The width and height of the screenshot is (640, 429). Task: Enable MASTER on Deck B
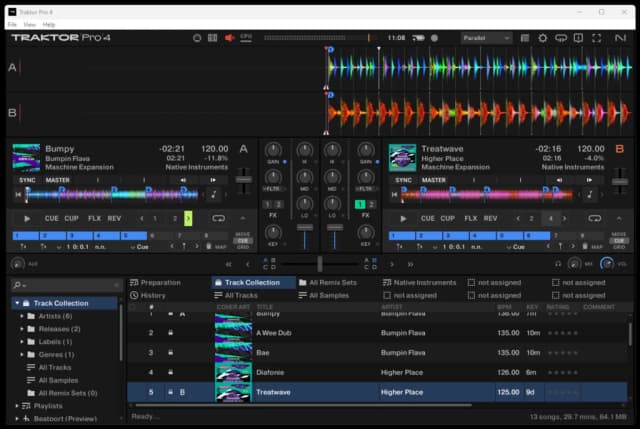433,180
